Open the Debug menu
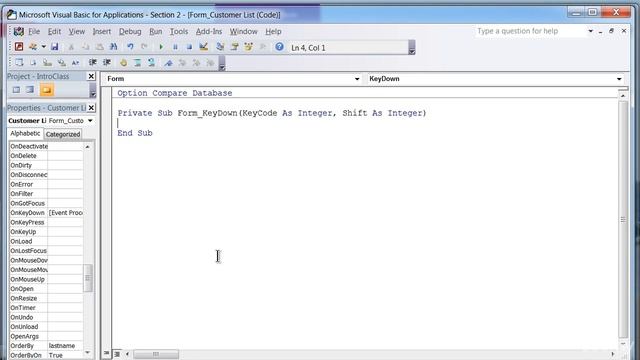 click(x=130, y=31)
